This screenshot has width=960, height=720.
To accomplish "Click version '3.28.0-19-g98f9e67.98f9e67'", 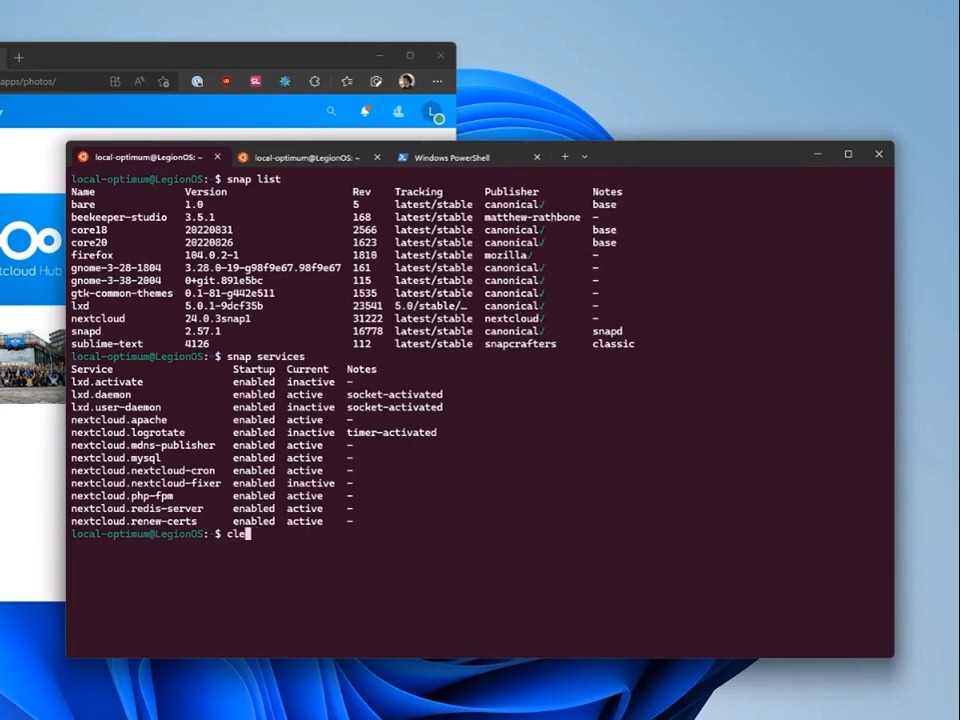I will point(263,268).
